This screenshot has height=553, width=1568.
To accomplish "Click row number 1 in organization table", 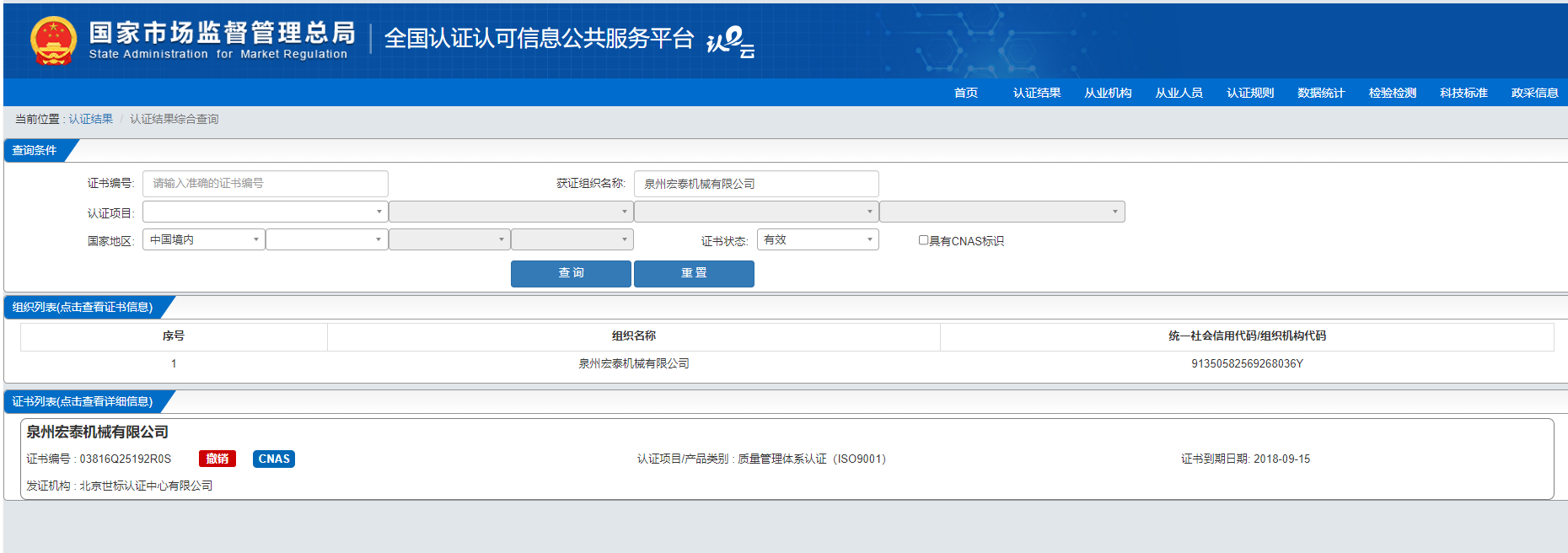I will pos(174,363).
